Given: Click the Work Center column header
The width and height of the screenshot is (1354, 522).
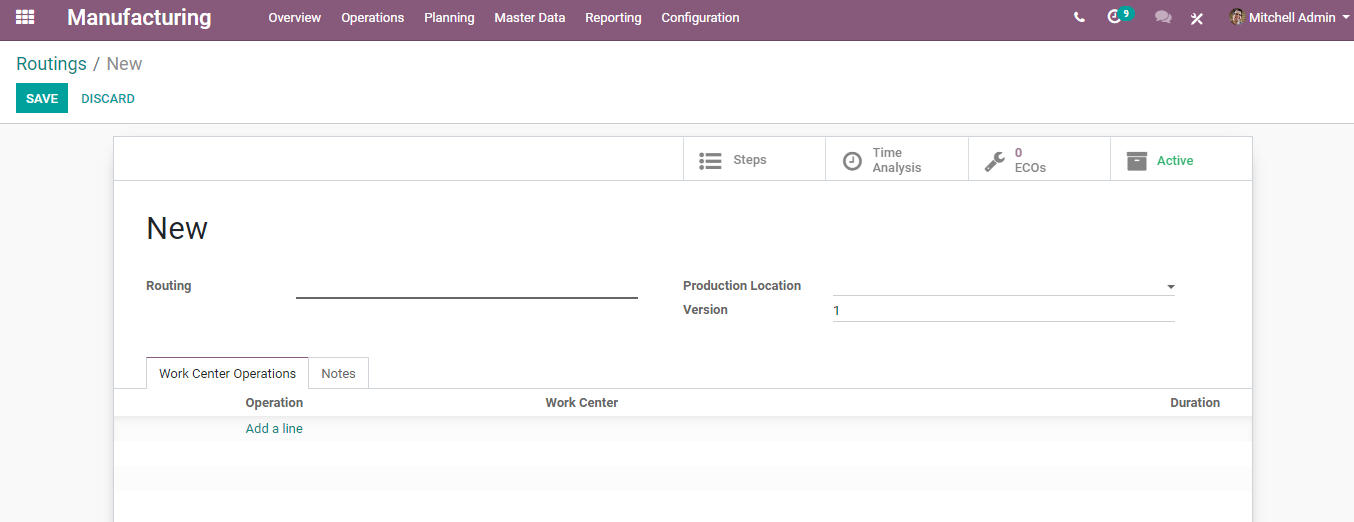Looking at the screenshot, I should (x=581, y=402).
